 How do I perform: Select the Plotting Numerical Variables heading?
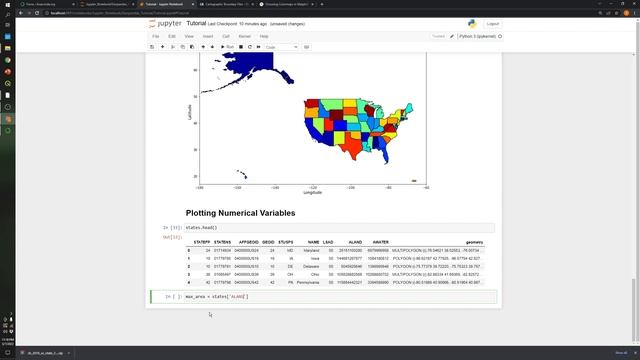point(240,213)
